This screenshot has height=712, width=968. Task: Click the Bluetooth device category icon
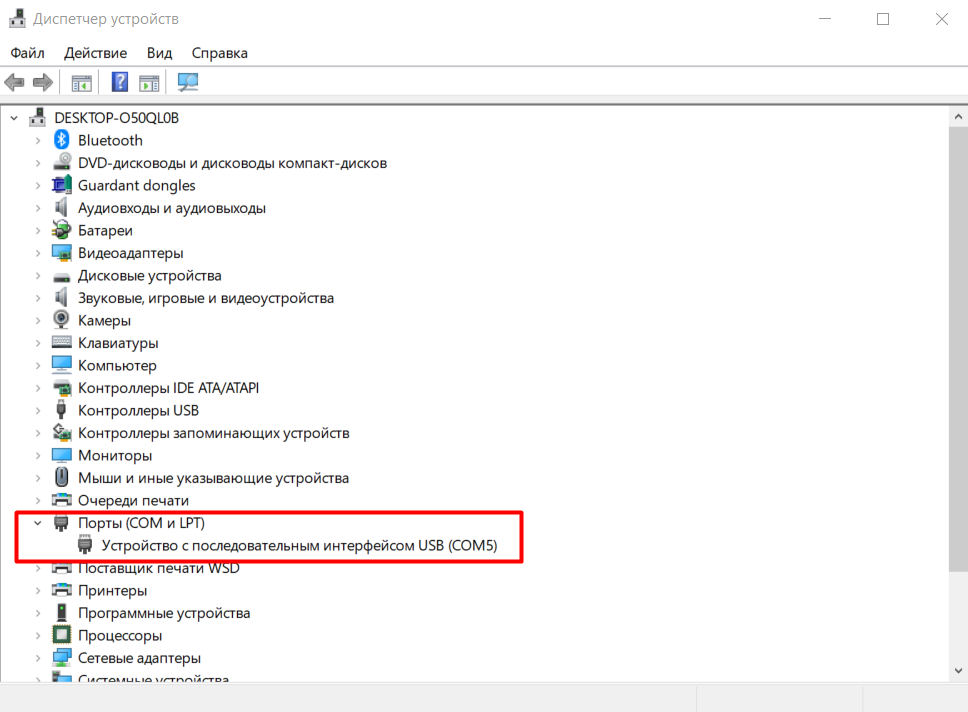(x=62, y=140)
